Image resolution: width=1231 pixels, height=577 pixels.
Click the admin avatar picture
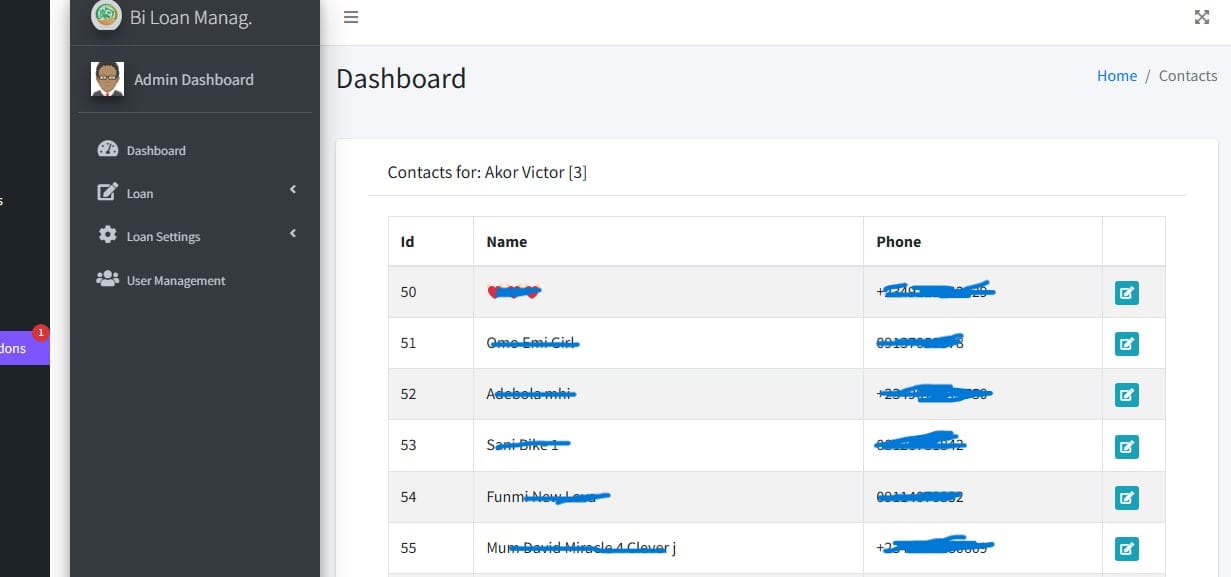click(x=107, y=79)
